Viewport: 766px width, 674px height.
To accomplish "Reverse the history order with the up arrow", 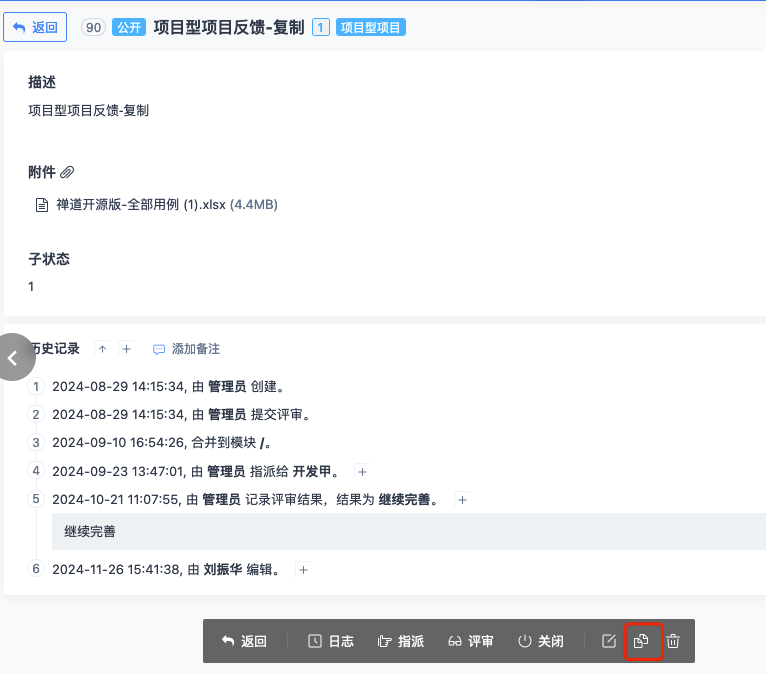I will (x=102, y=349).
